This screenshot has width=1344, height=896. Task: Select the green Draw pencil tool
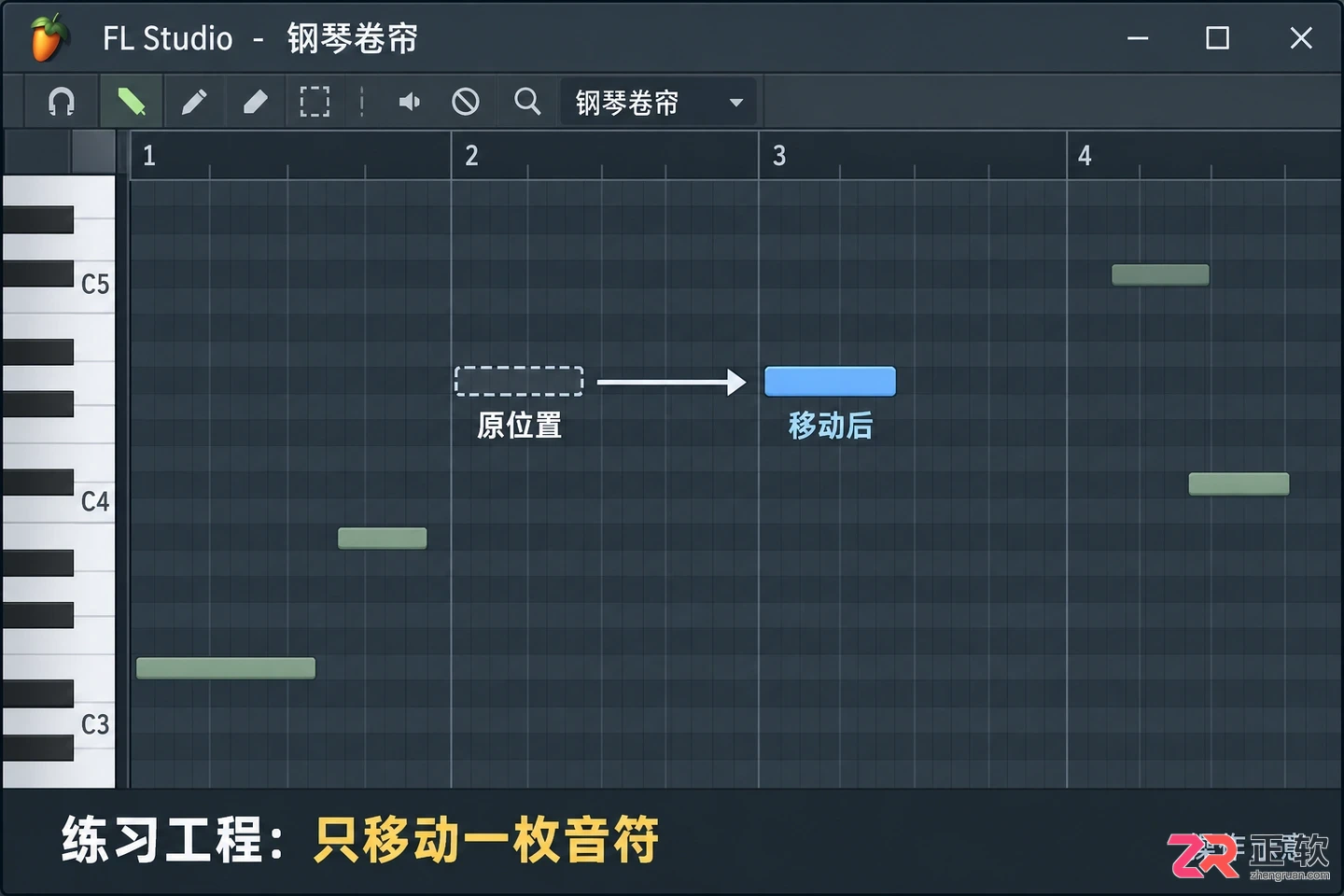point(131,101)
